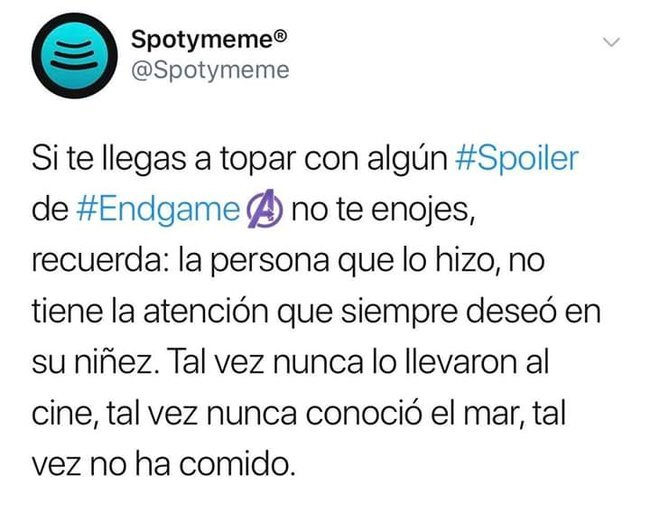Click the final line 'vez no ha comido.'
The width and height of the screenshot is (650, 513).
point(164,464)
